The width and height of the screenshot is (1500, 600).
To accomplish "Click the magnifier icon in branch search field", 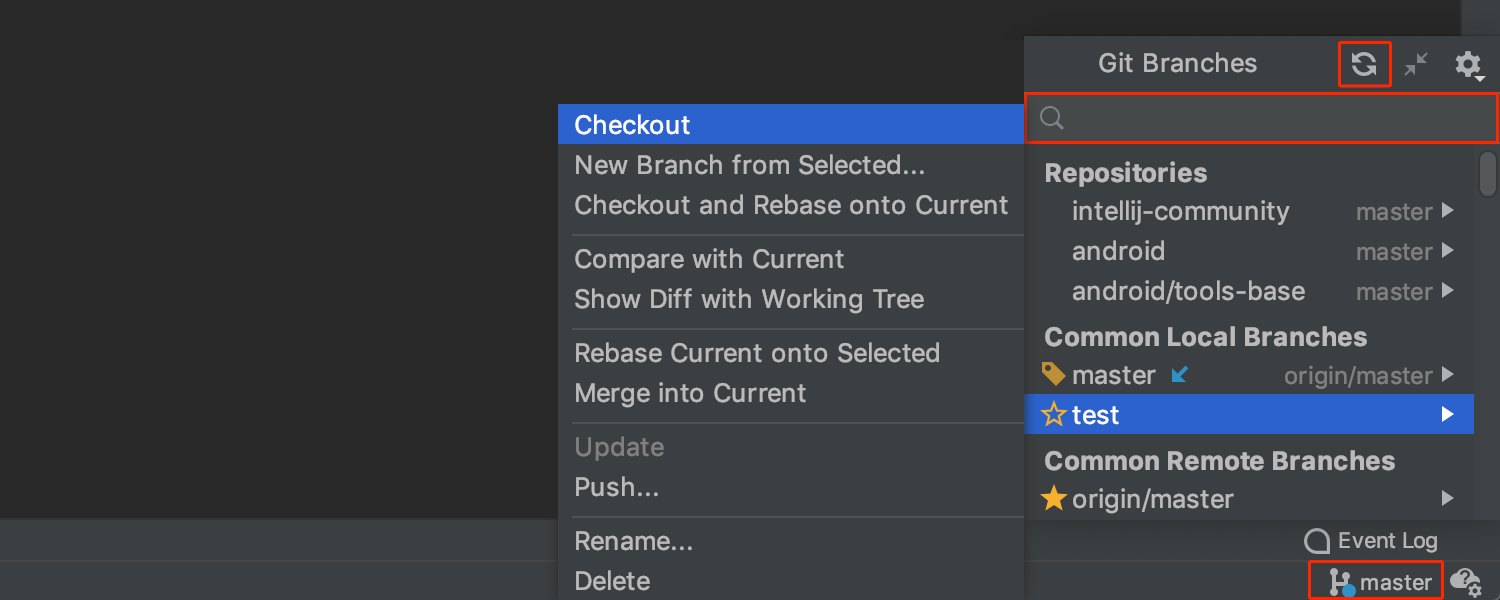I will pos(1050,117).
